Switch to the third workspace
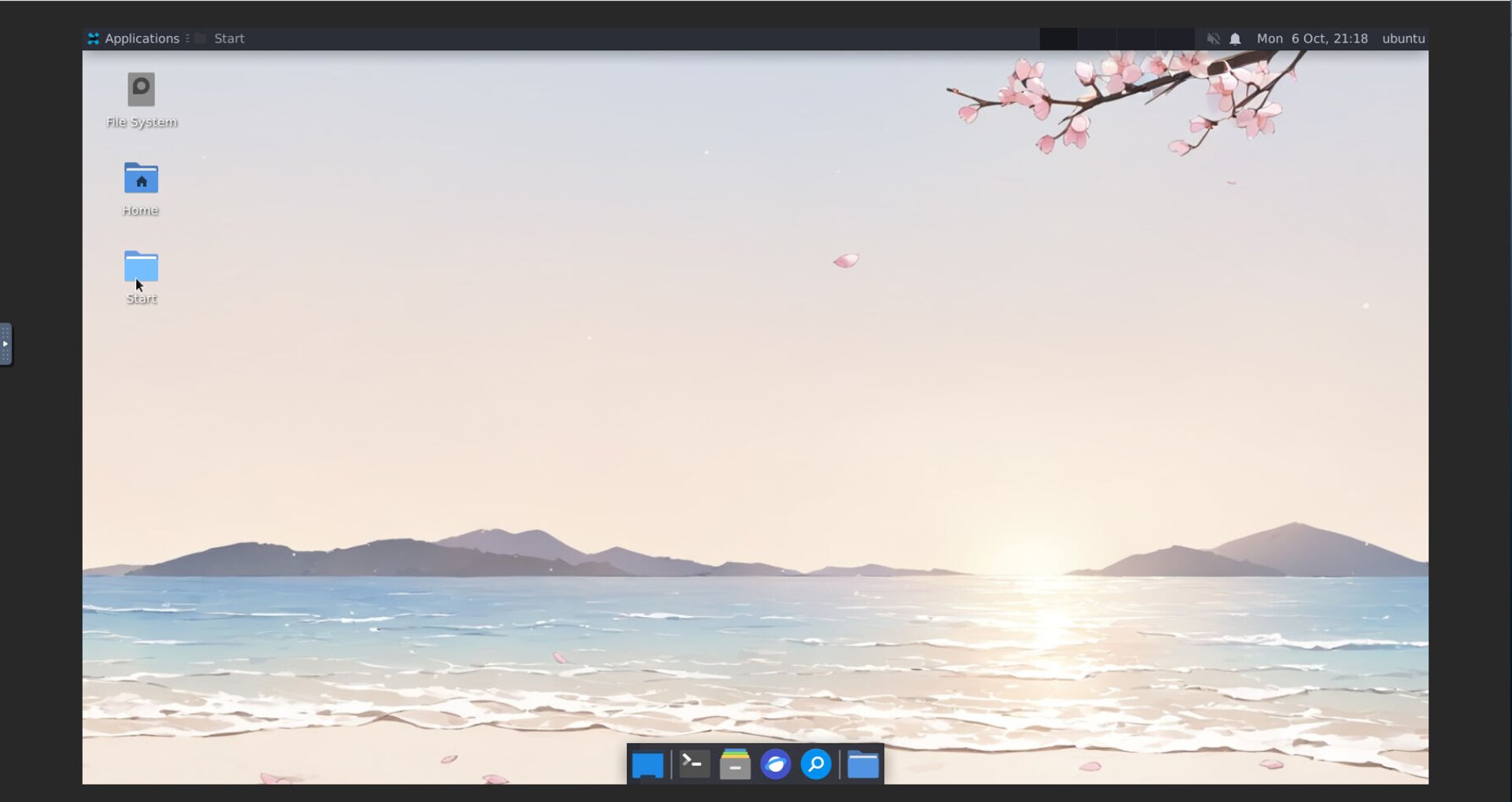The image size is (1512, 802). [x=1136, y=39]
